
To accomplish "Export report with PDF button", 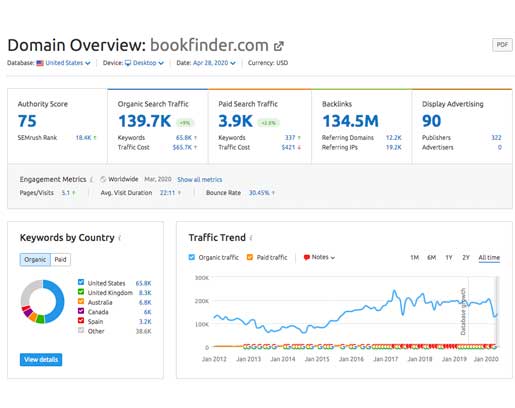I will click(x=502, y=45).
